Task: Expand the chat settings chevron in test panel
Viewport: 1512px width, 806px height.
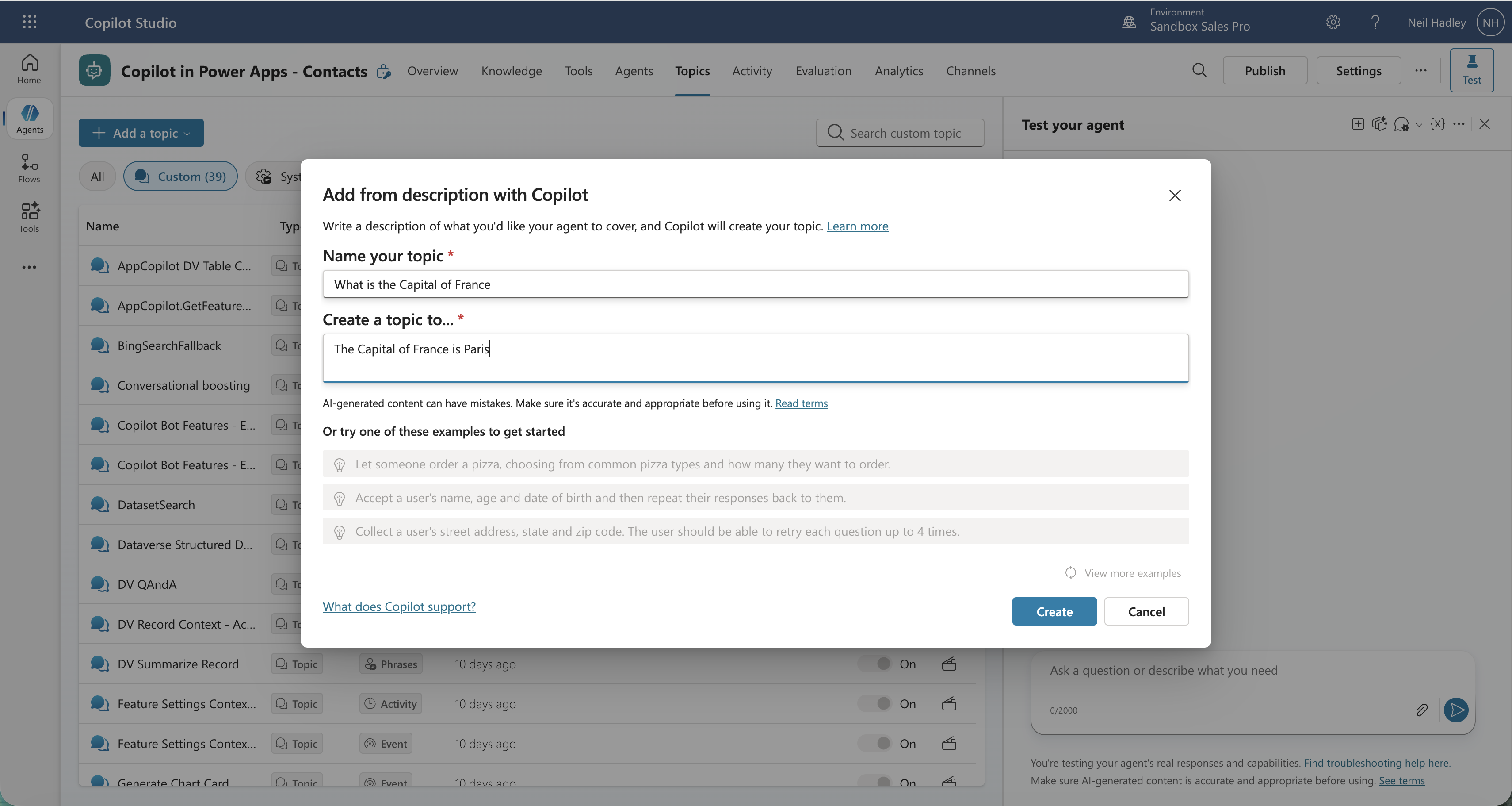Action: point(1419,125)
